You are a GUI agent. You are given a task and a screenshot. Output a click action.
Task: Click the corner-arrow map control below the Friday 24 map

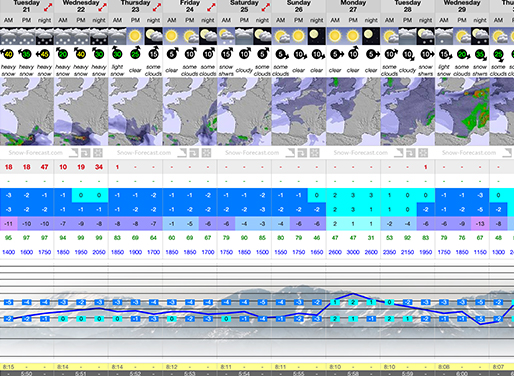[x=182, y=153]
